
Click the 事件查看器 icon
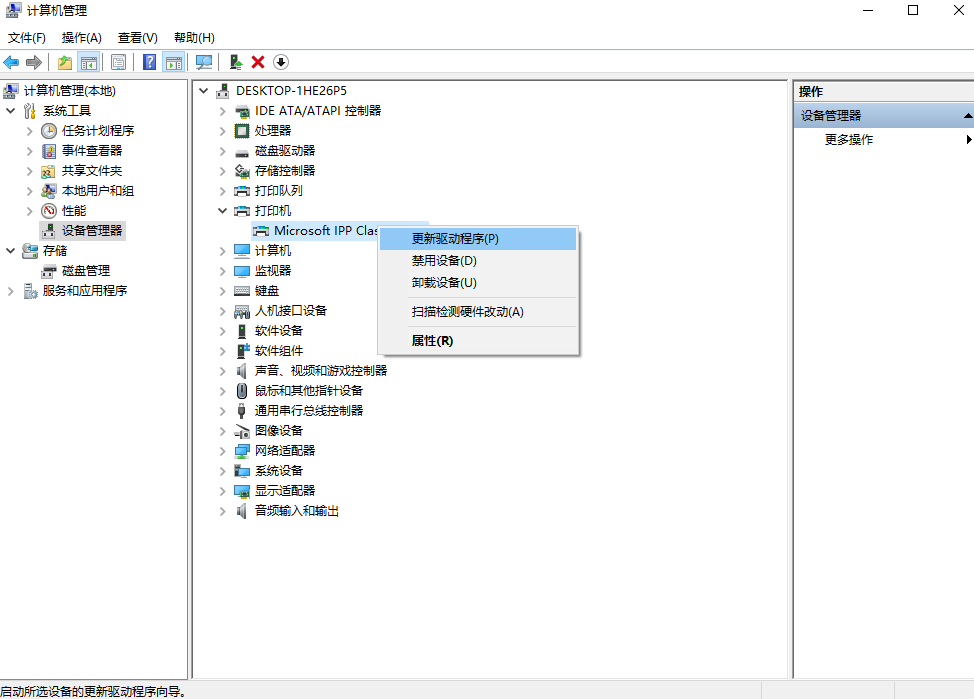tap(49, 151)
